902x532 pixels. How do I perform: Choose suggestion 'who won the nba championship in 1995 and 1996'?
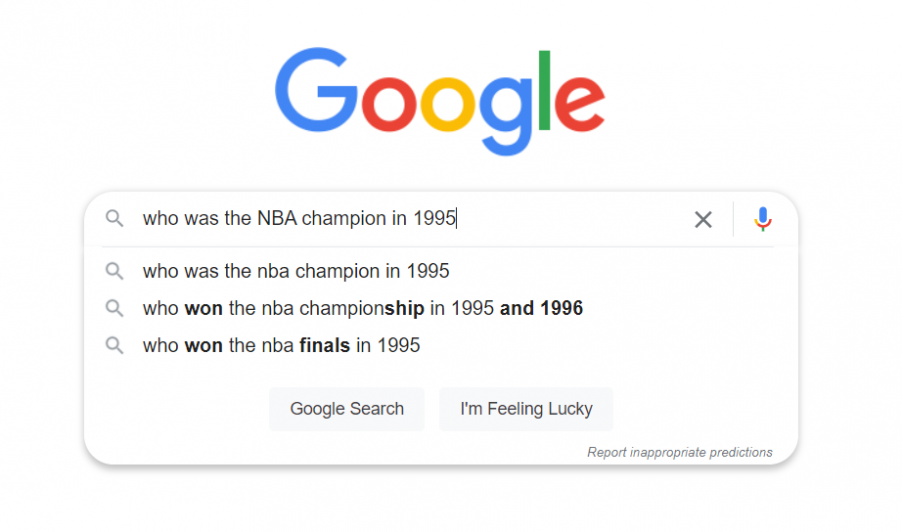[362, 308]
